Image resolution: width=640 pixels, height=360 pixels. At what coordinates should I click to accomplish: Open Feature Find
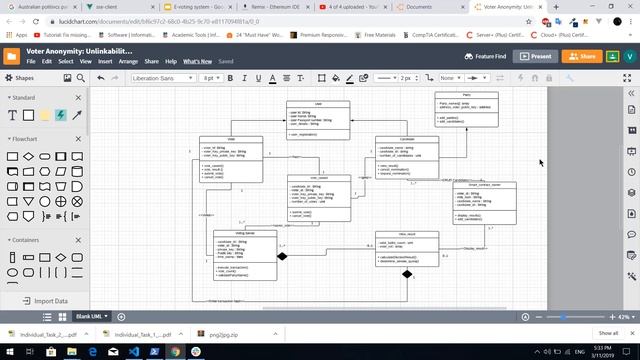click(x=485, y=56)
